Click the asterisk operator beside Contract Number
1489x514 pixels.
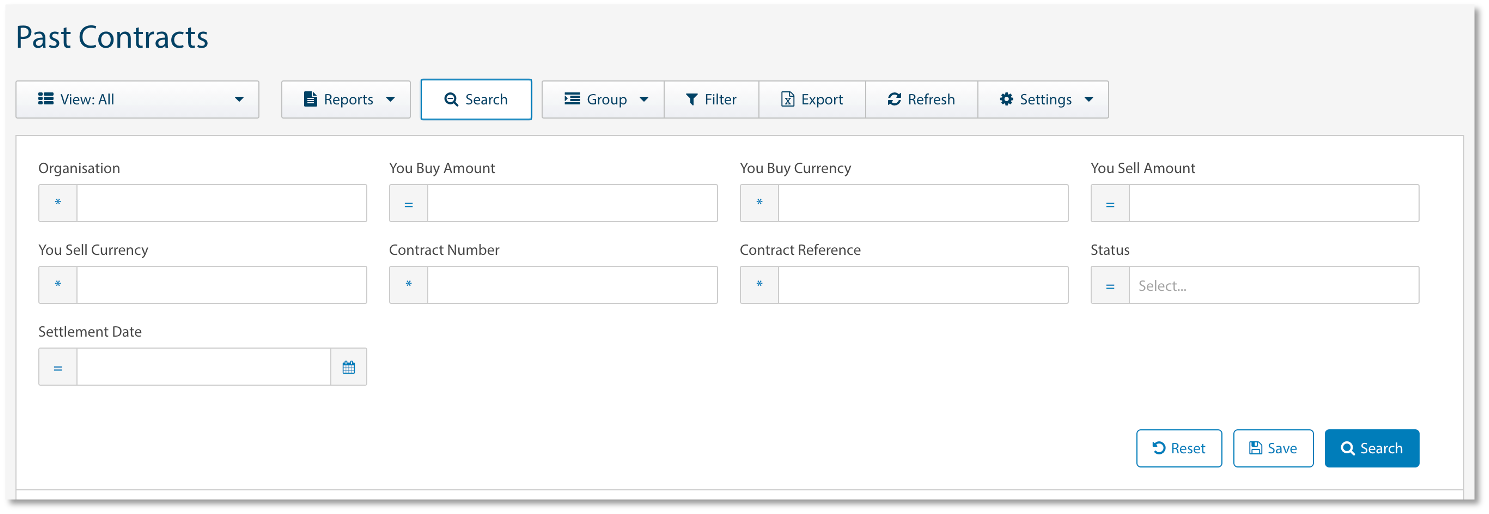[x=408, y=285]
